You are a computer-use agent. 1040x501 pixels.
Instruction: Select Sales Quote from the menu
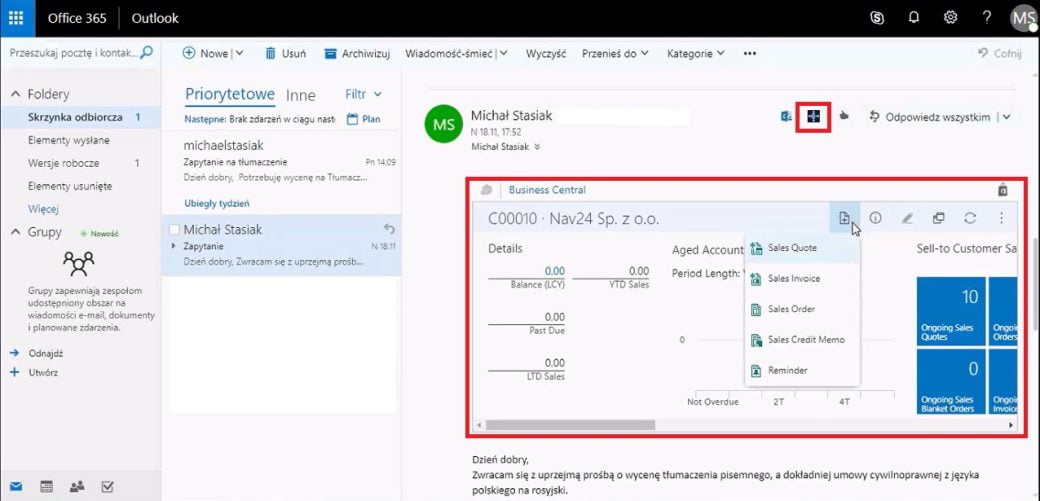[803, 248]
